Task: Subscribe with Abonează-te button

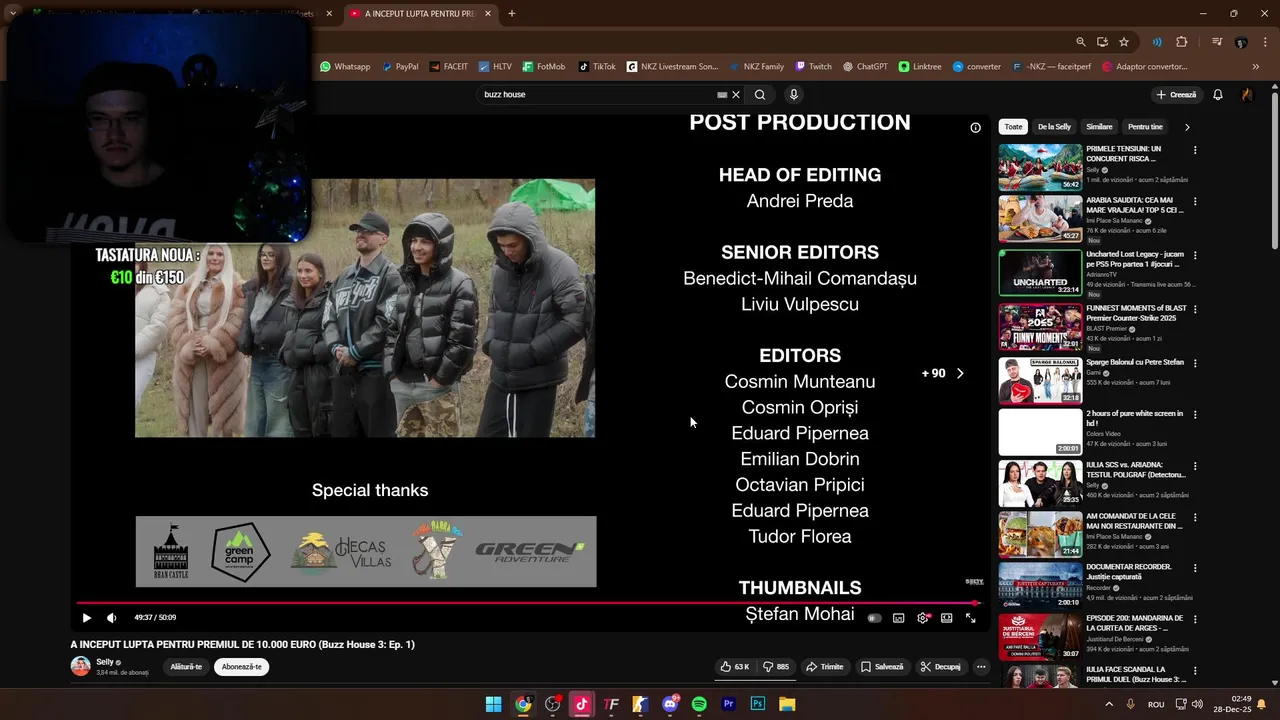Action: pos(241,667)
